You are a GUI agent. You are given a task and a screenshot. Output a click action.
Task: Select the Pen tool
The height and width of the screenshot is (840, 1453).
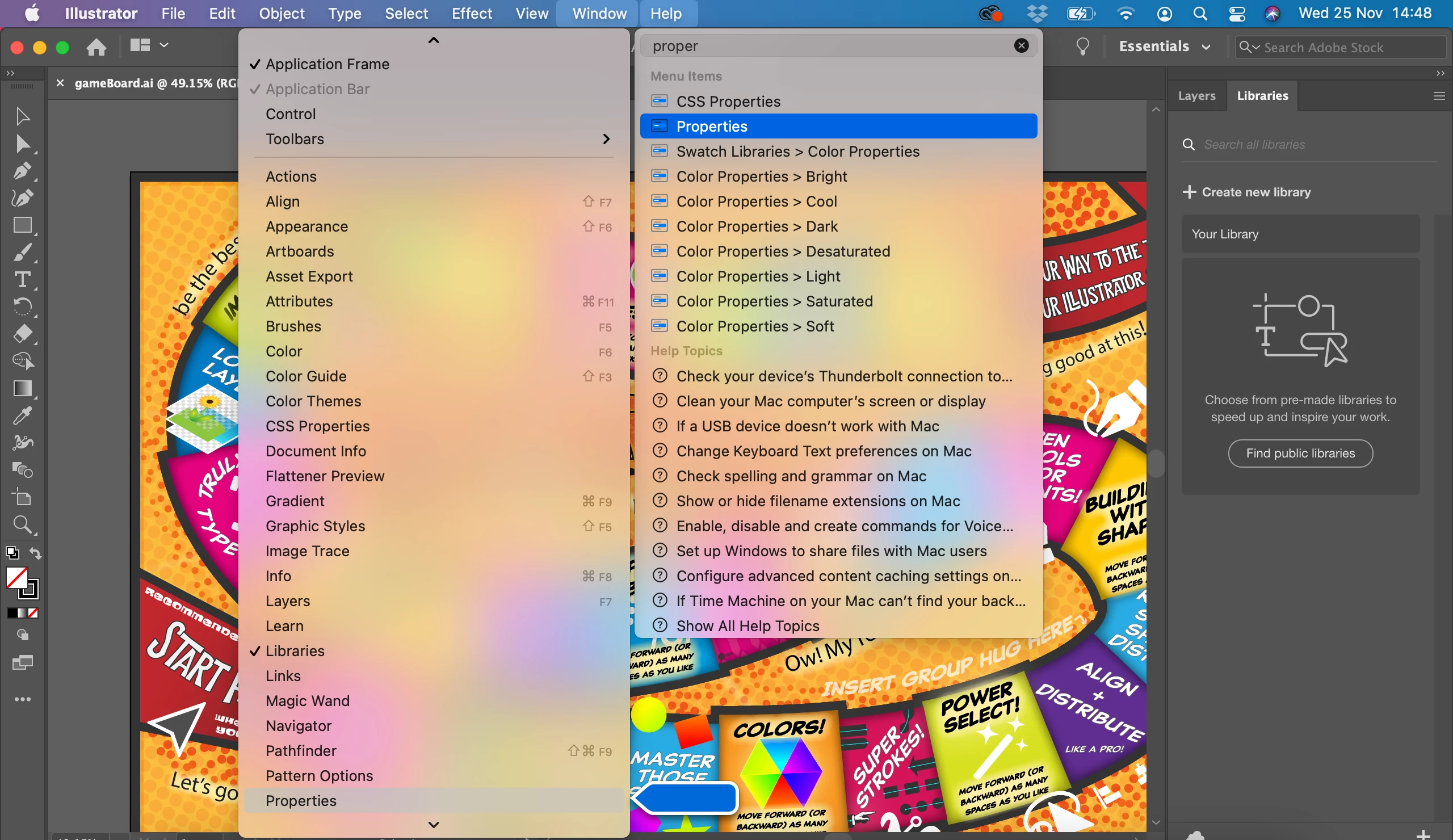click(22, 171)
